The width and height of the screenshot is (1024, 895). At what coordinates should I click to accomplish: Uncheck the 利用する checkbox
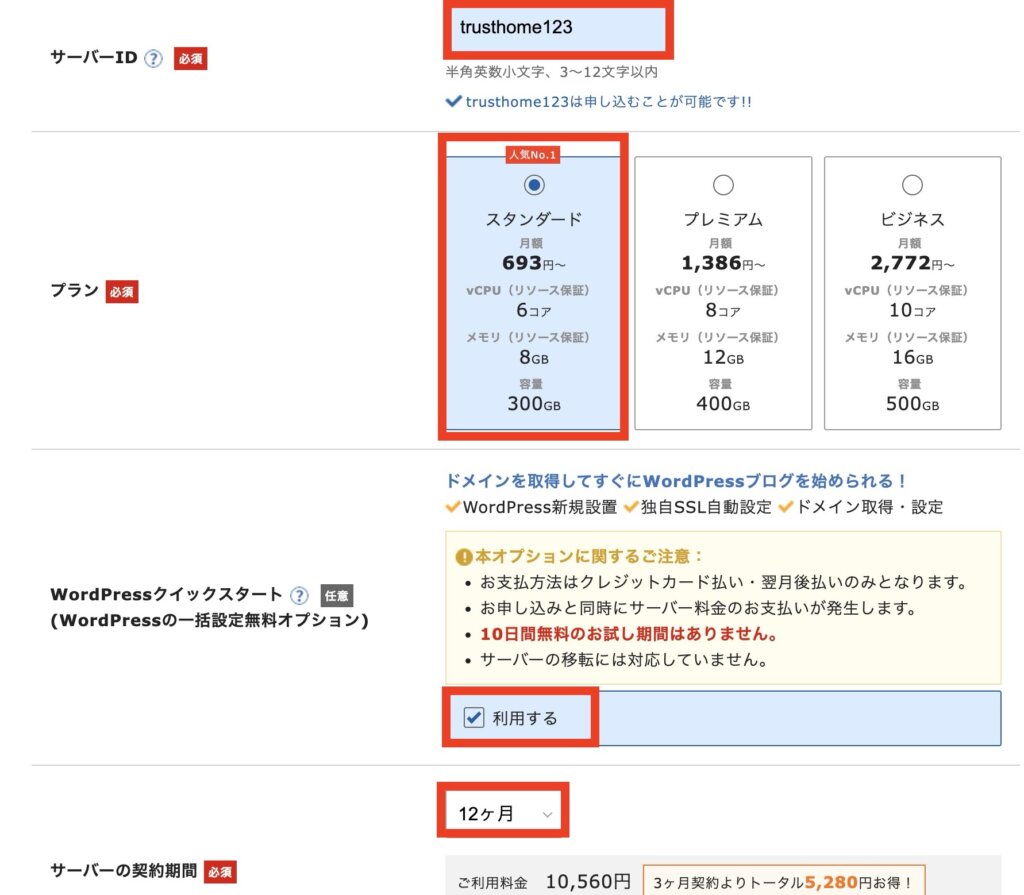point(474,718)
